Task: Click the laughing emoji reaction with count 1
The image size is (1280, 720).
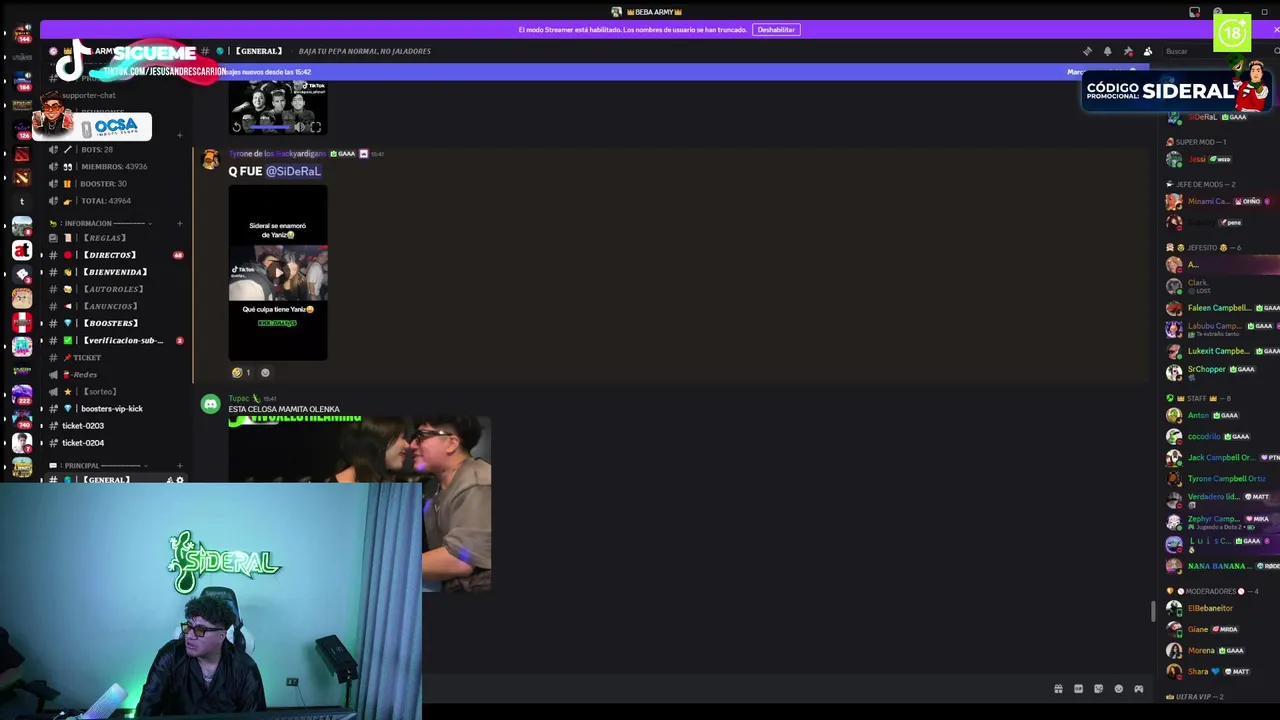Action: click(241, 373)
